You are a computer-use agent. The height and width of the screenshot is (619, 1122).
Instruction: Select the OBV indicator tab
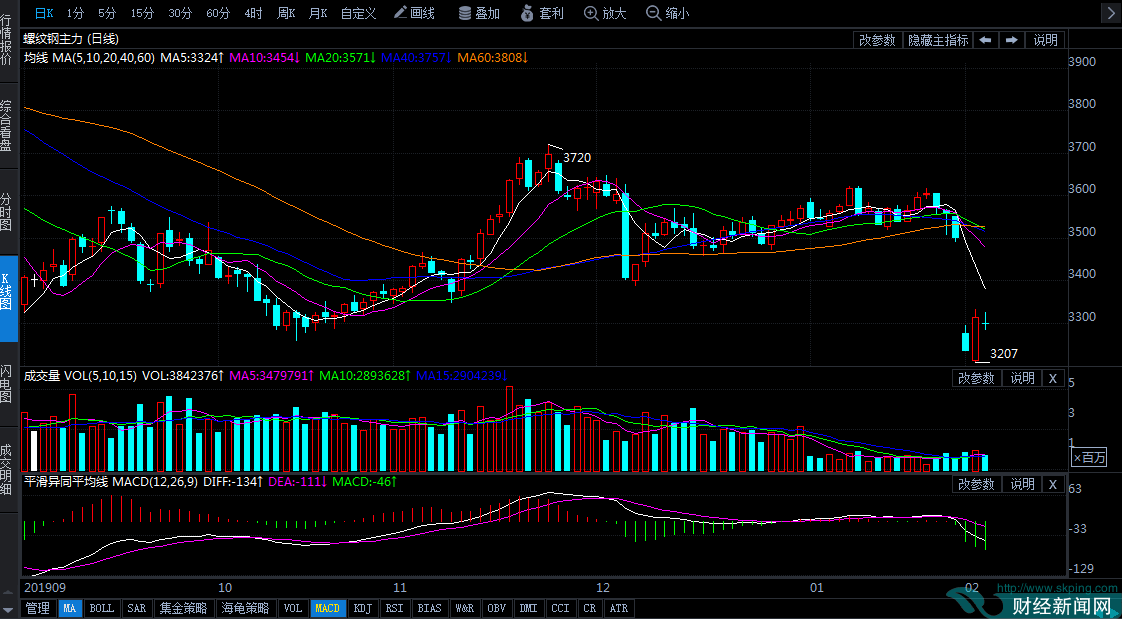[x=497, y=608]
